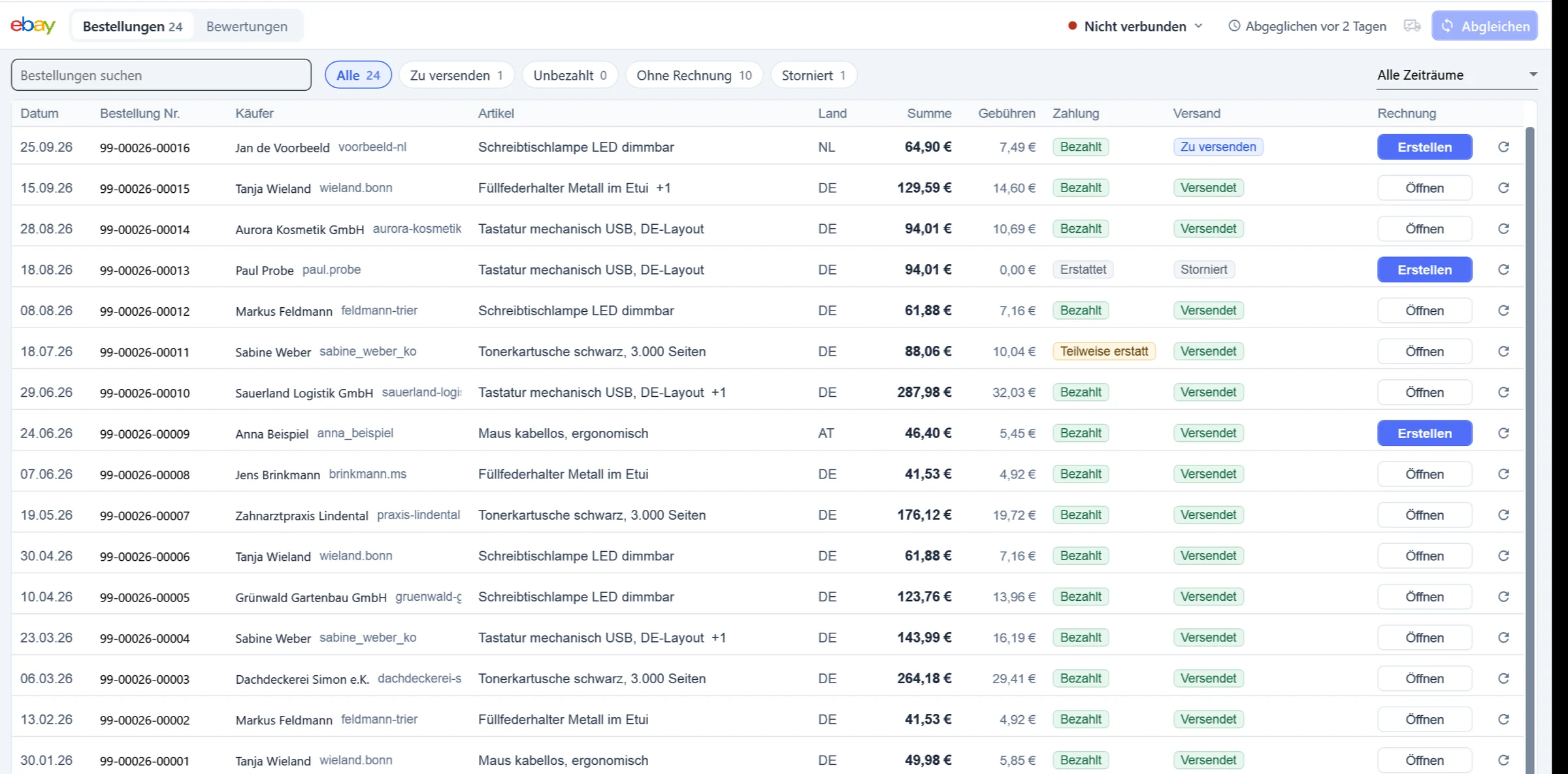The image size is (1568, 774).
Task: Click the Zu versenden status badge
Action: click(1218, 147)
